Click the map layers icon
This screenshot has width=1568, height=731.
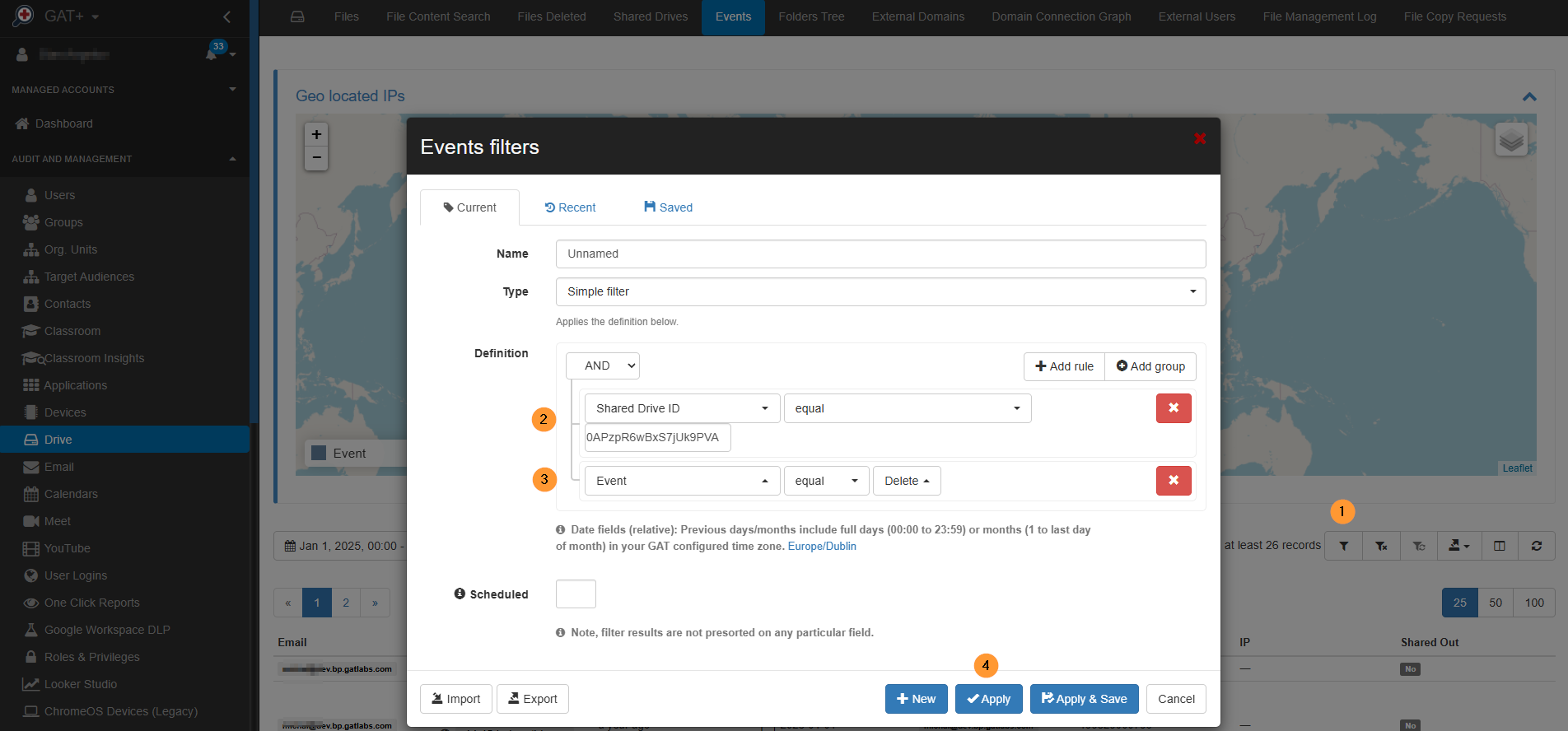[x=1510, y=140]
